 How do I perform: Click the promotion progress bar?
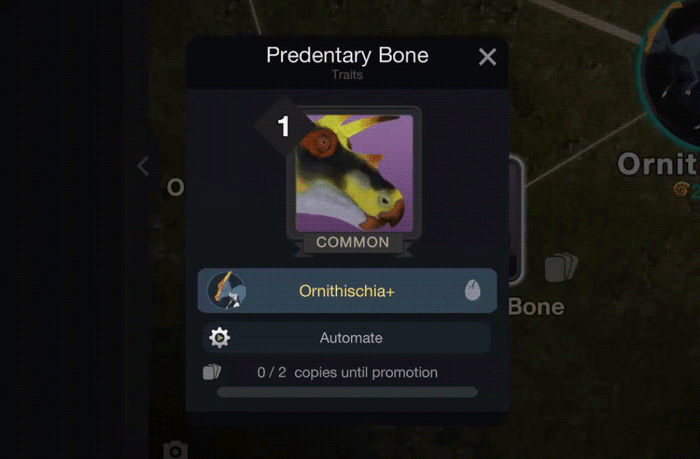pos(347,392)
